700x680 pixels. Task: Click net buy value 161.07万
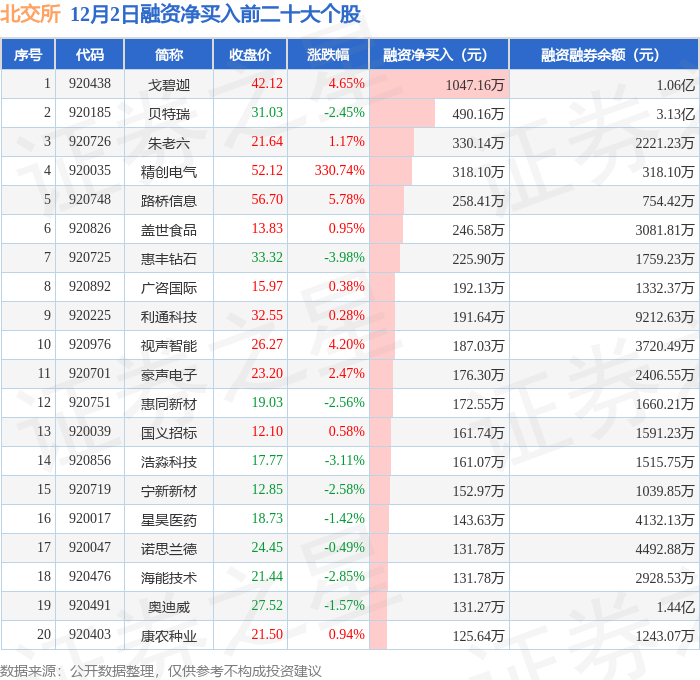[478, 462]
